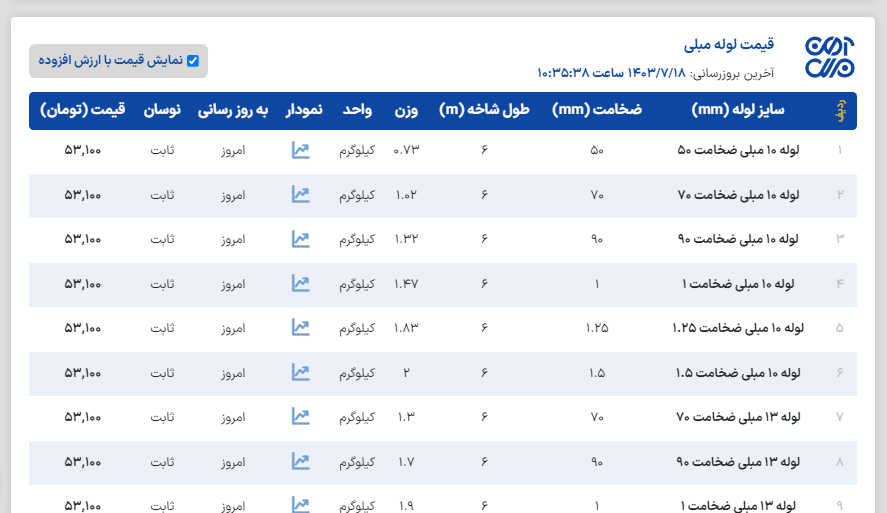Click the site logo beside قیمت لوله مبلی

coord(830,59)
